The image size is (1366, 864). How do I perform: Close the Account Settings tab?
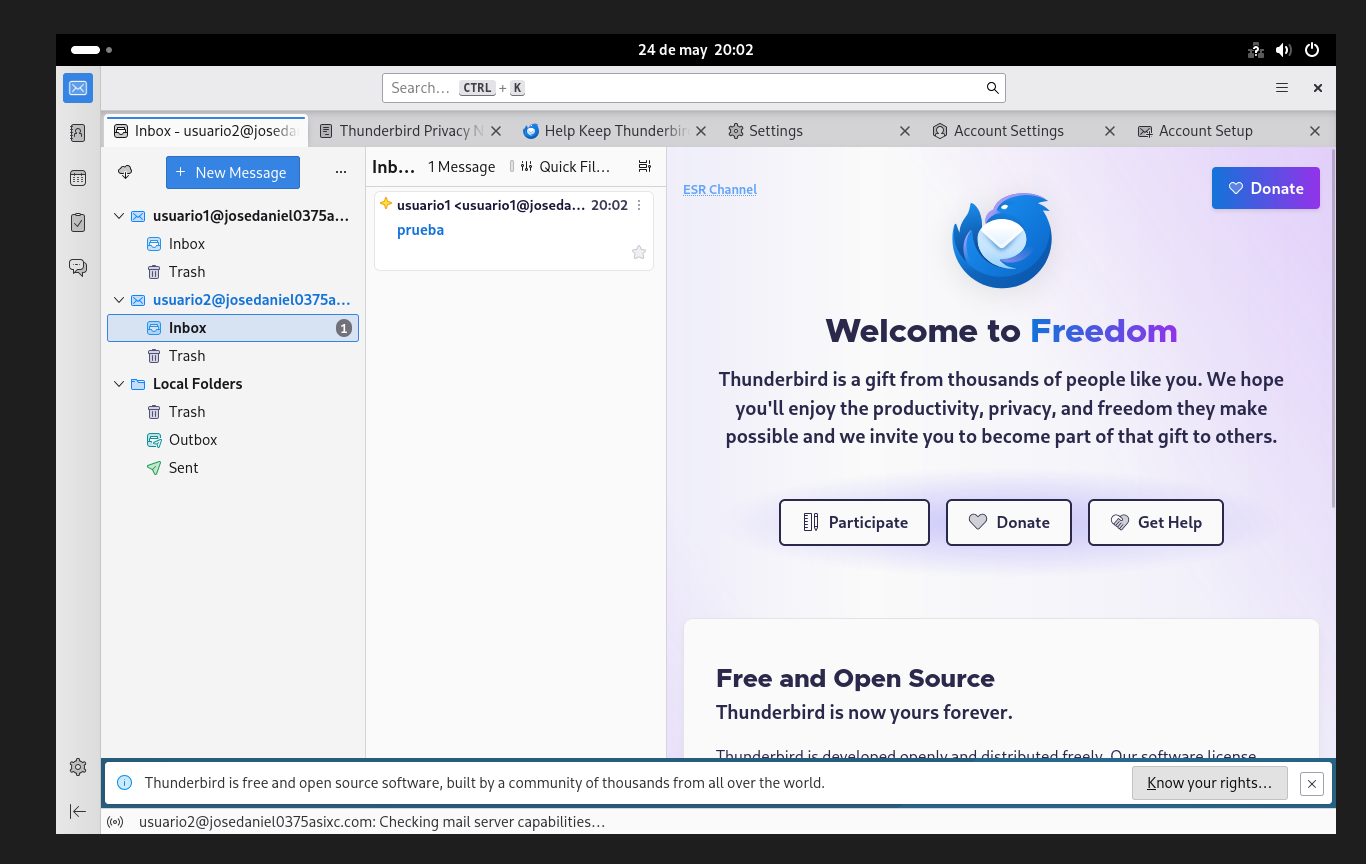tap(1110, 131)
